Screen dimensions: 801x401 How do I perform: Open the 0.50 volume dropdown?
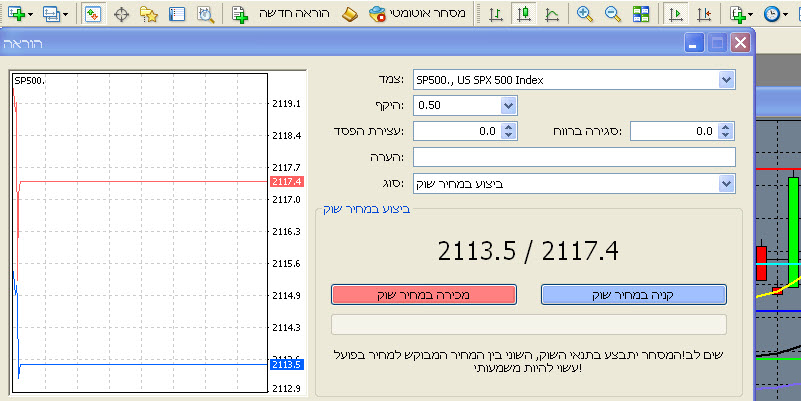click(x=507, y=105)
